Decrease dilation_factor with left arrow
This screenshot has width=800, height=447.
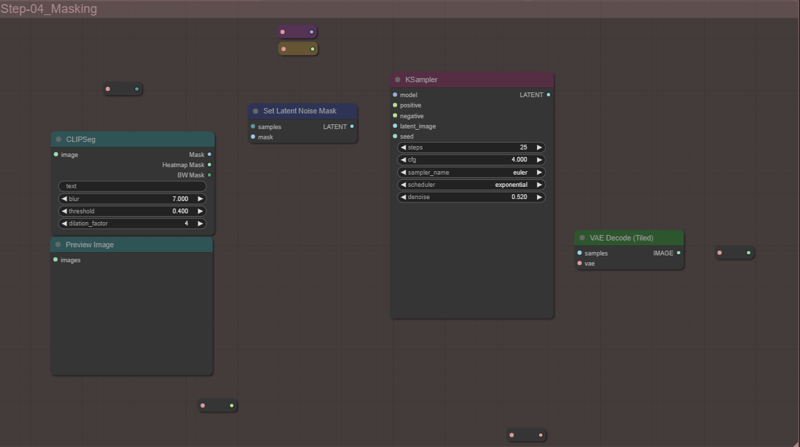pos(64,223)
